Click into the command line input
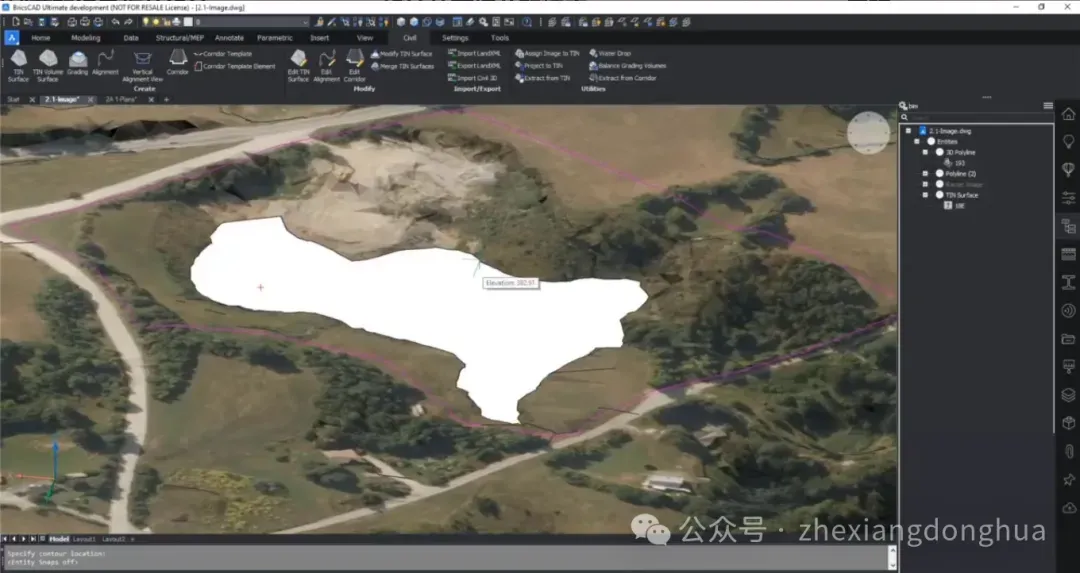 click(x=446, y=558)
